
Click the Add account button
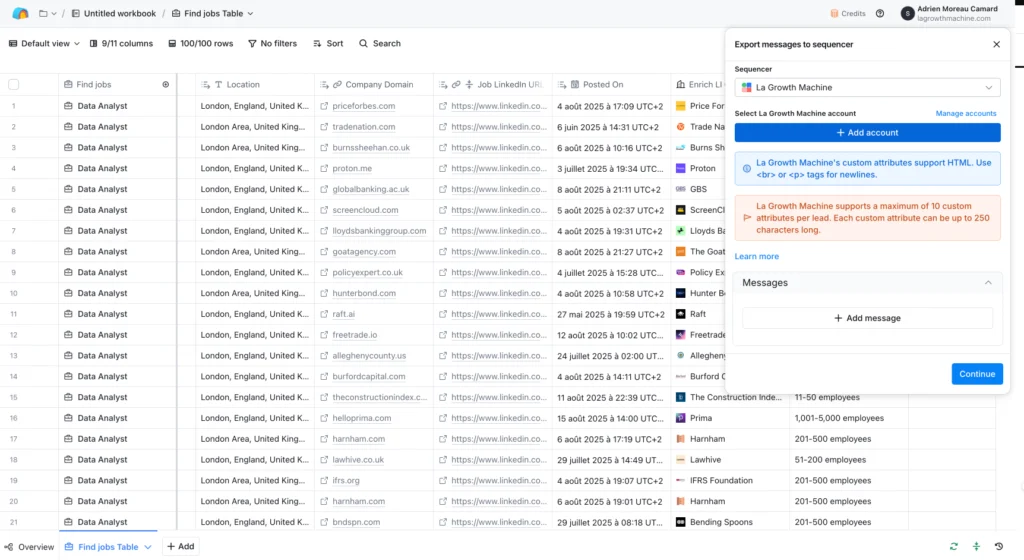pyautogui.click(x=867, y=132)
